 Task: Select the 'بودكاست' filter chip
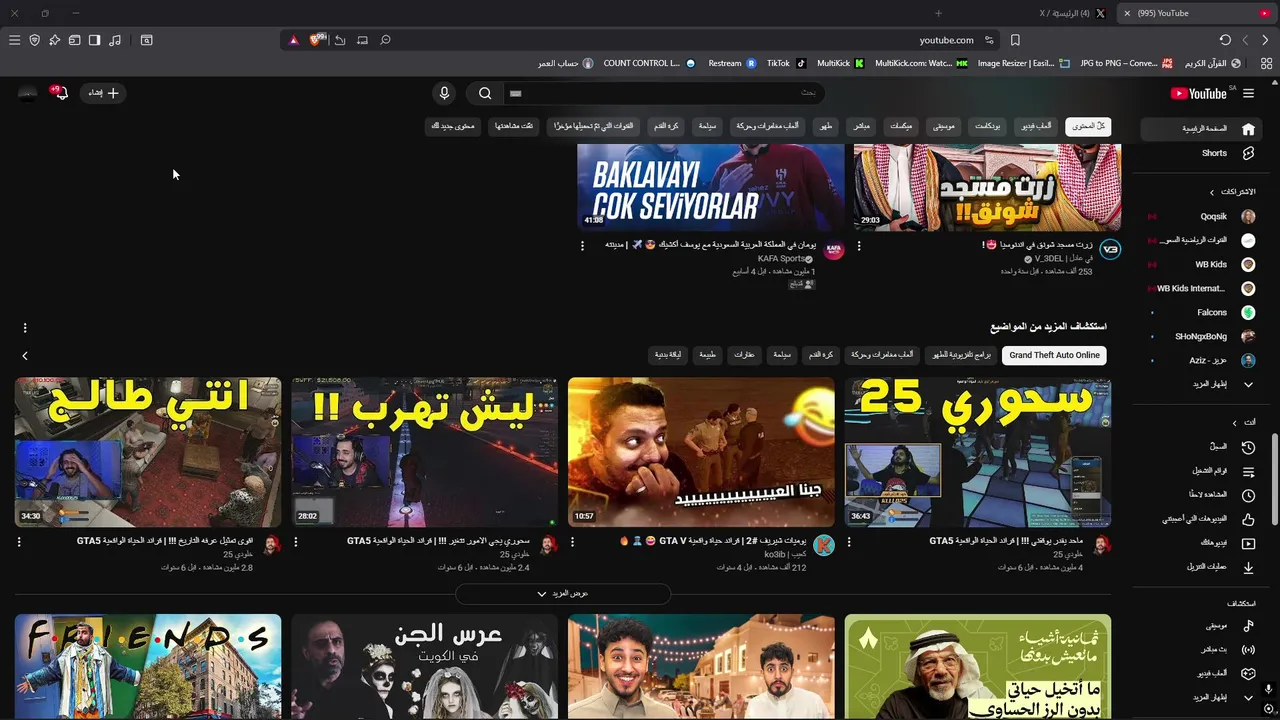[988, 126]
